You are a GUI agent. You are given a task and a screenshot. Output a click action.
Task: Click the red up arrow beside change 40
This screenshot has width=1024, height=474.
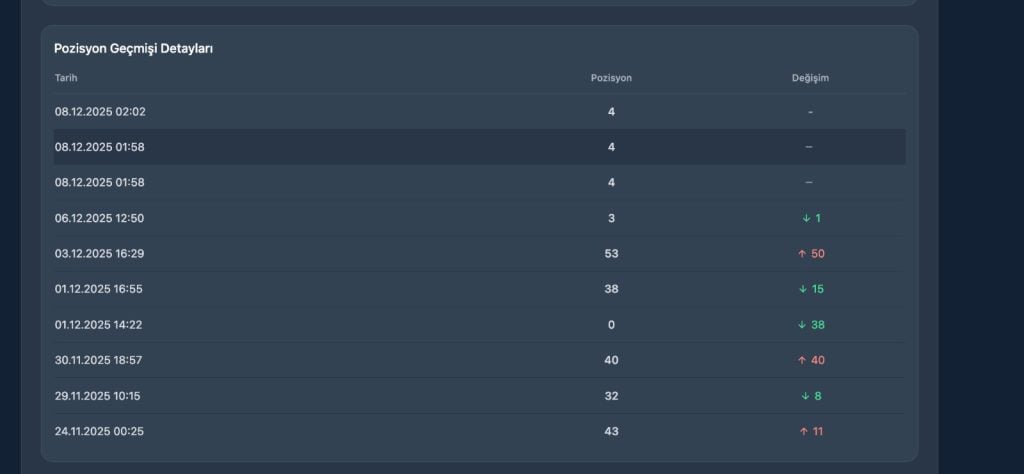[802, 360]
